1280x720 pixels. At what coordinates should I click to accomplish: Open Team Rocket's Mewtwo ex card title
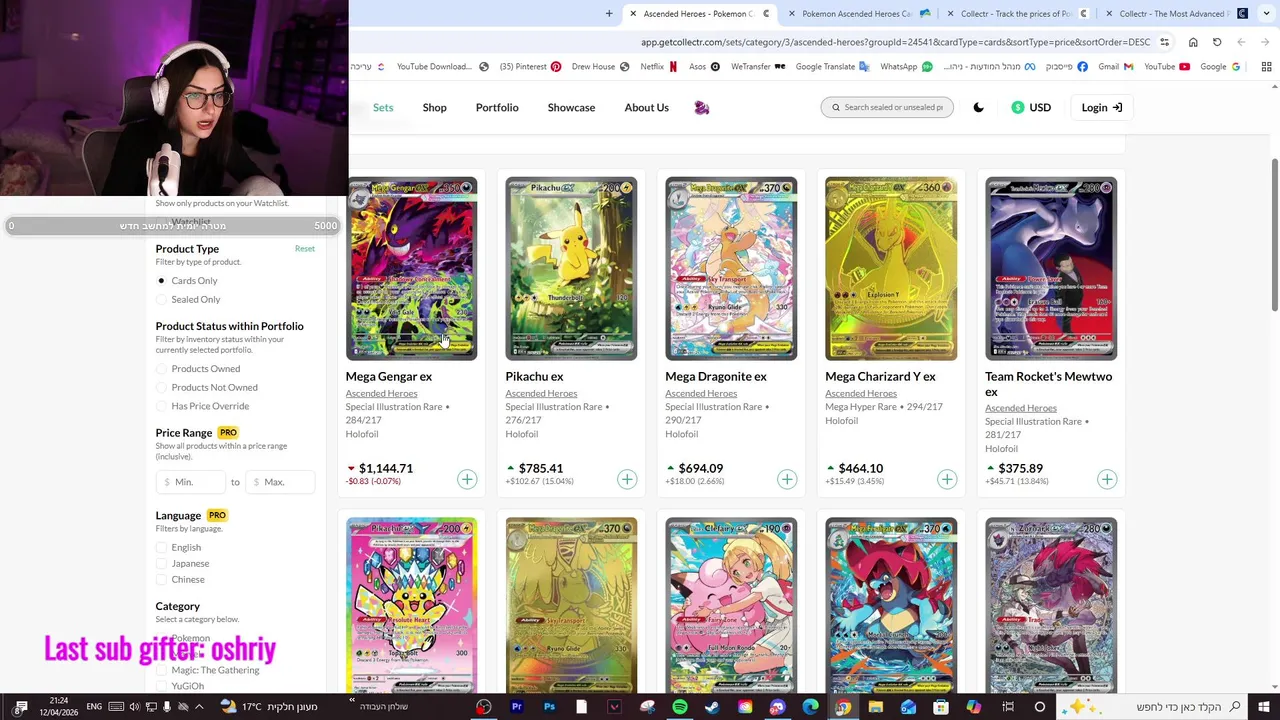1048,383
